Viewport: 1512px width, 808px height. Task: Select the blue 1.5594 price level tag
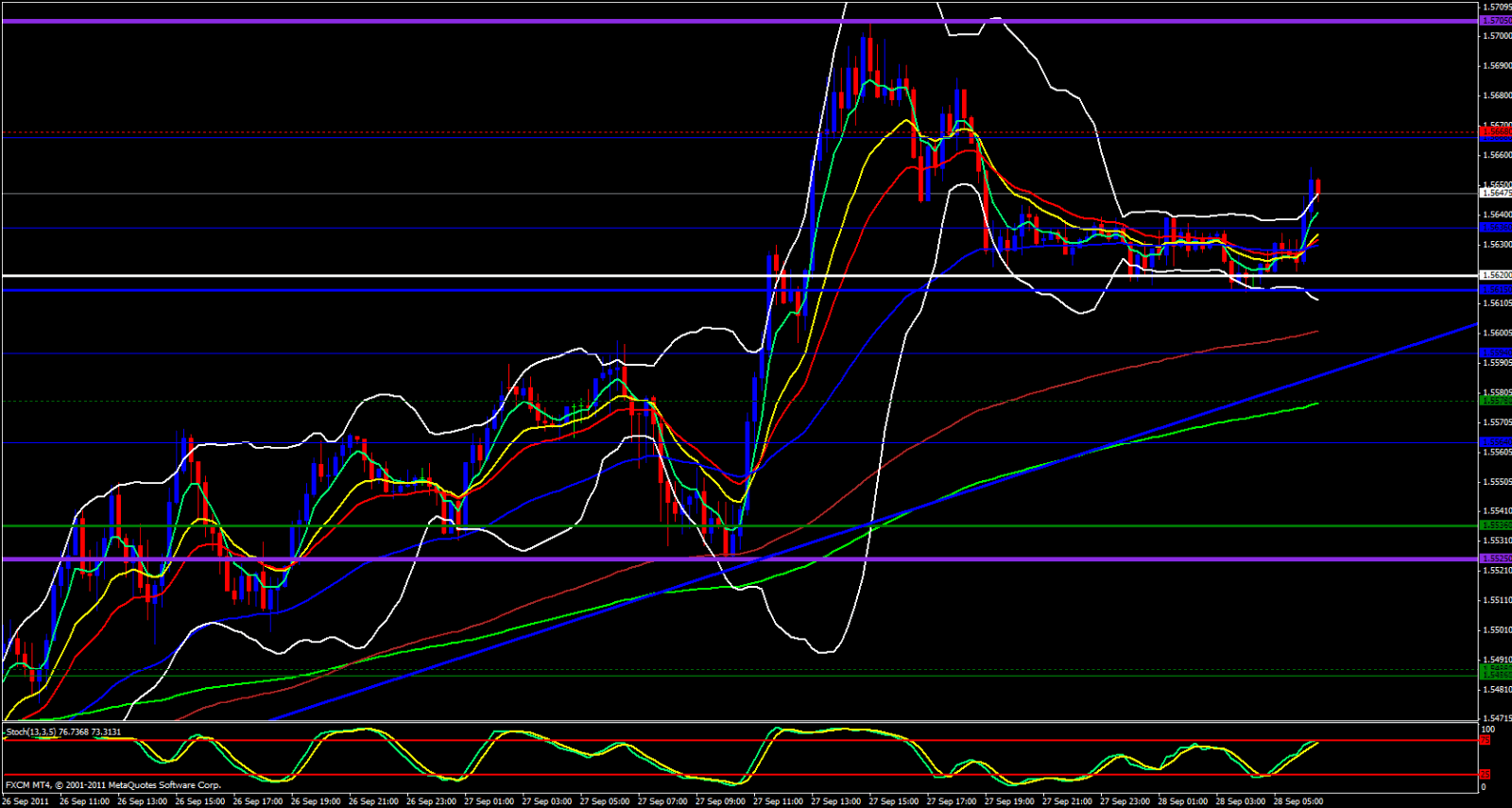pyautogui.click(x=1494, y=353)
